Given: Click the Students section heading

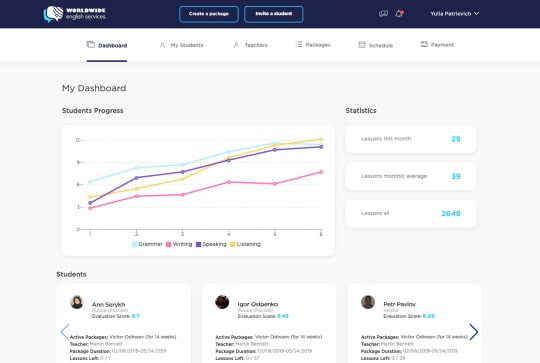Looking at the screenshot, I should click(71, 274).
